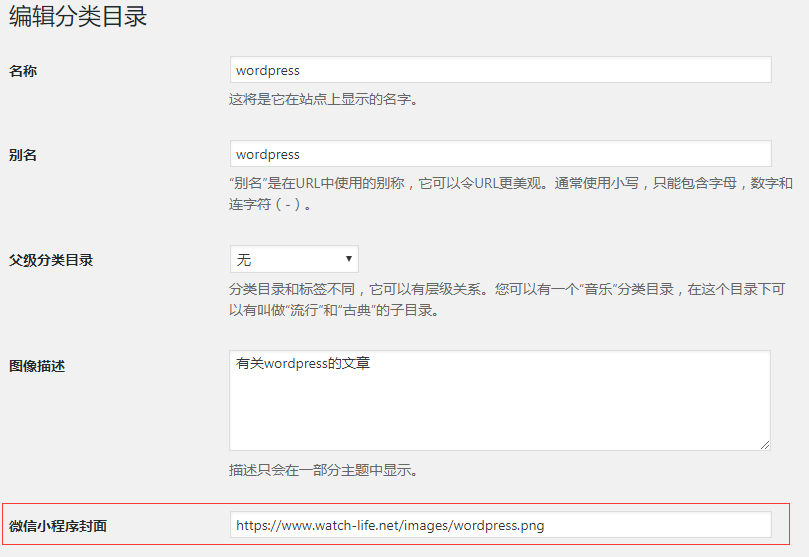Click the 微信小程序封面 URL input field

click(x=500, y=525)
